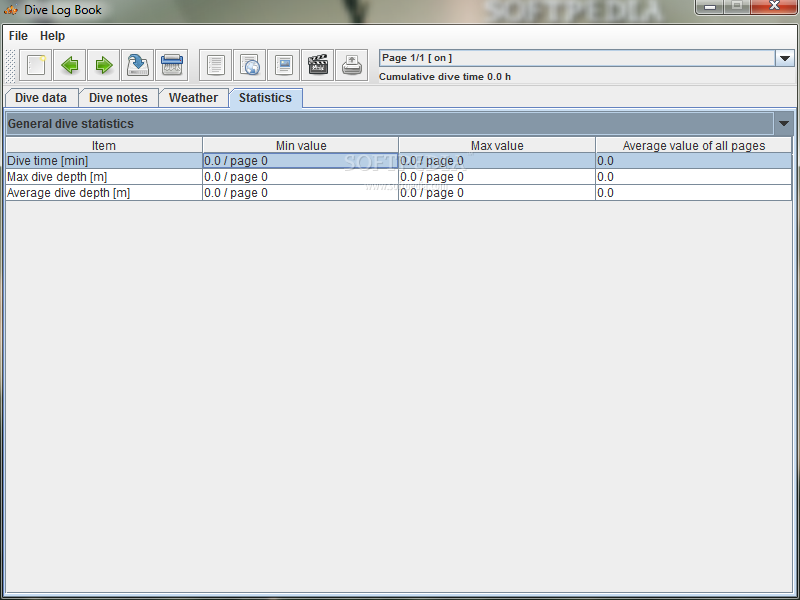Click the plain text document icon

tap(215, 65)
